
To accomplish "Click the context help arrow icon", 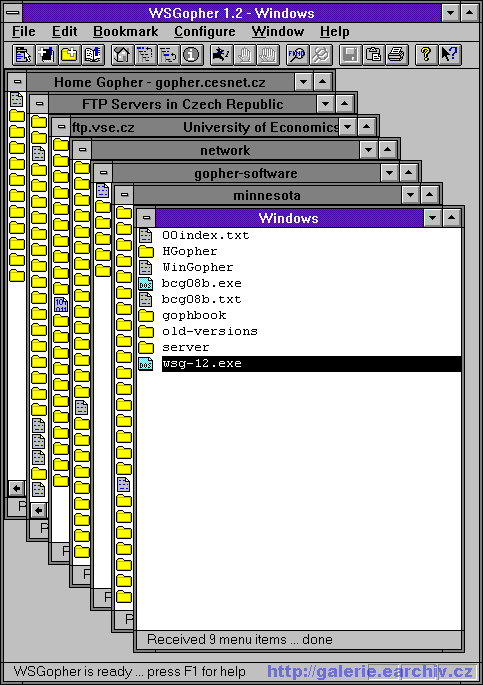I will coord(449,55).
